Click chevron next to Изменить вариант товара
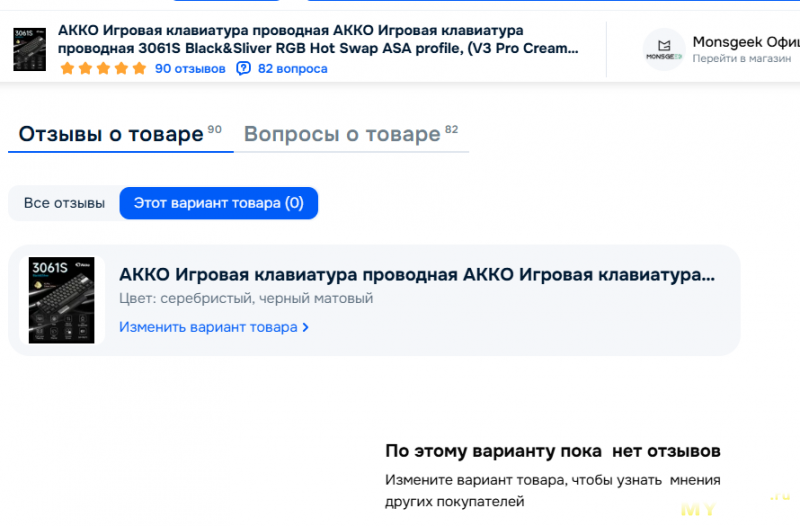 (306, 328)
